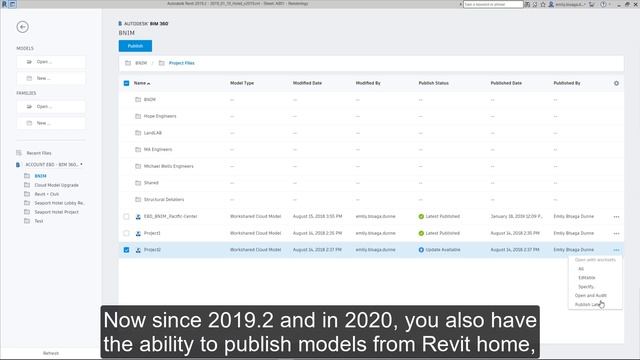Choose Editable in the context menu
Viewport: 640px width, 360px height.
587,278
